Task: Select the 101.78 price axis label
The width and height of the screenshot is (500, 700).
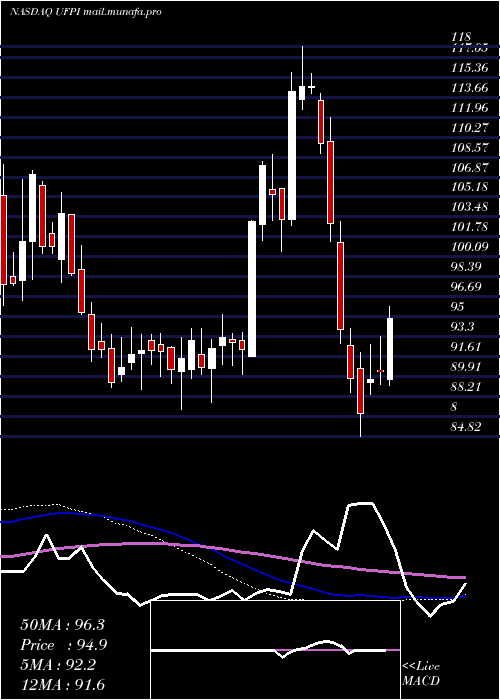Action: 470,227
